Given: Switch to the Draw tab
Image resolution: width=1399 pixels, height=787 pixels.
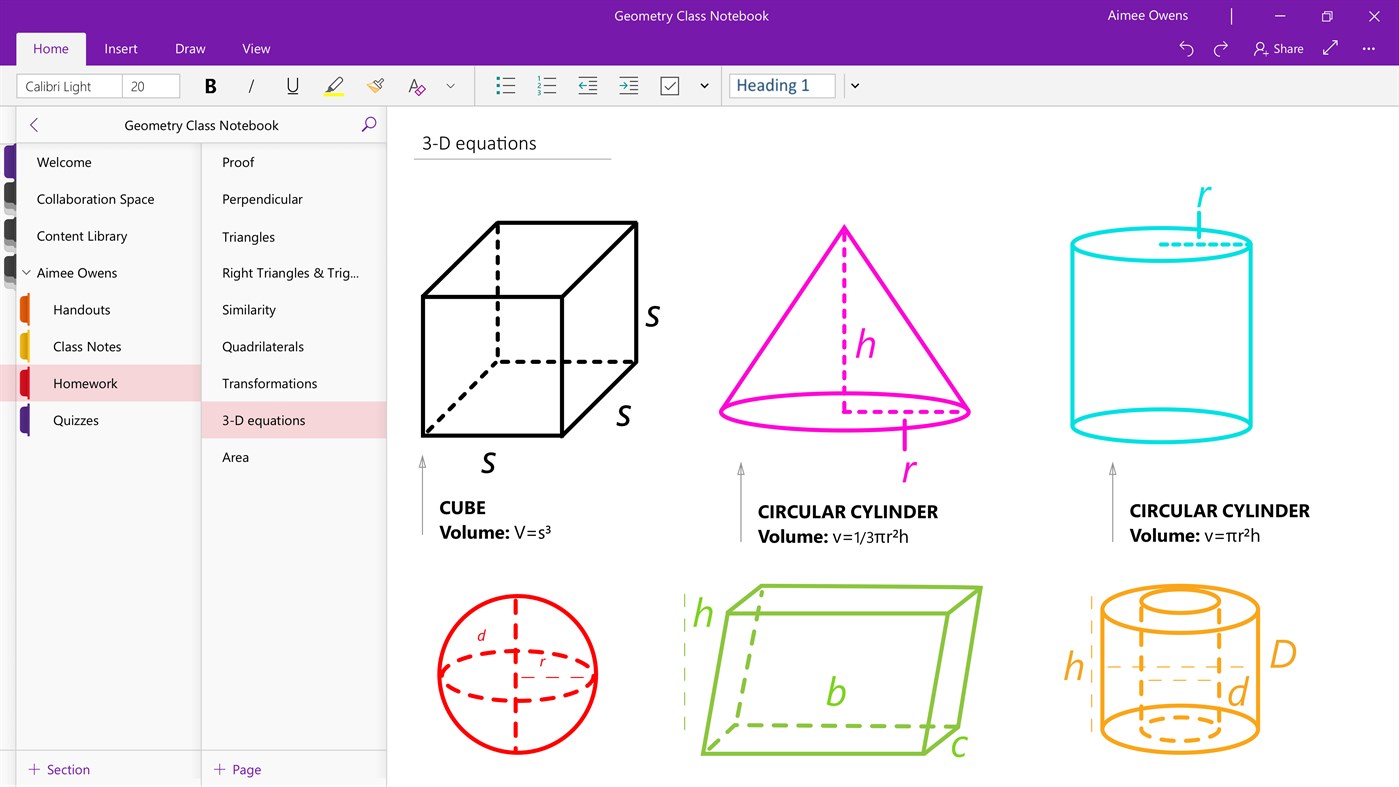Looking at the screenshot, I should (x=189, y=48).
